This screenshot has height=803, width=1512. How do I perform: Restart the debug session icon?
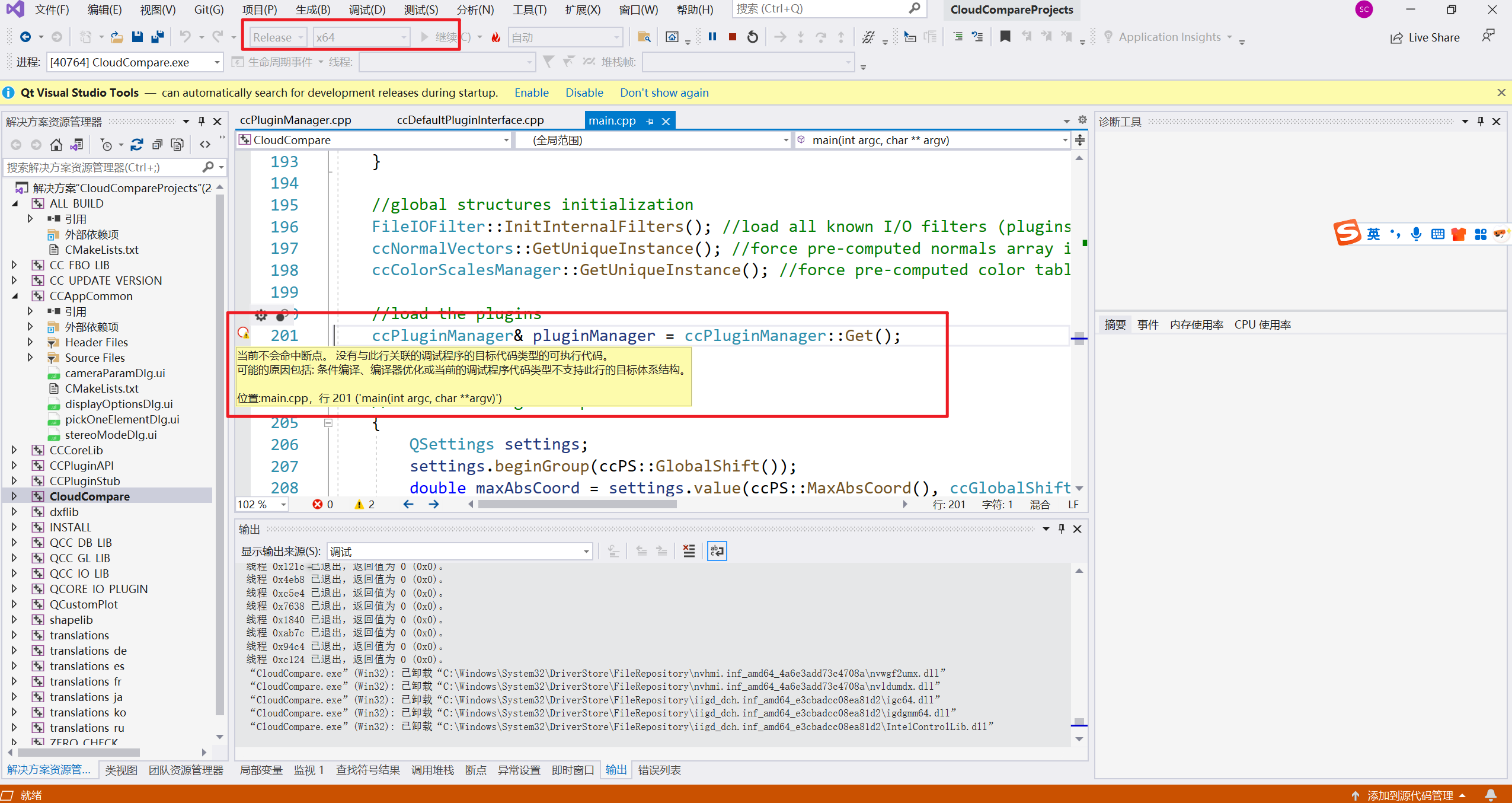(753, 37)
